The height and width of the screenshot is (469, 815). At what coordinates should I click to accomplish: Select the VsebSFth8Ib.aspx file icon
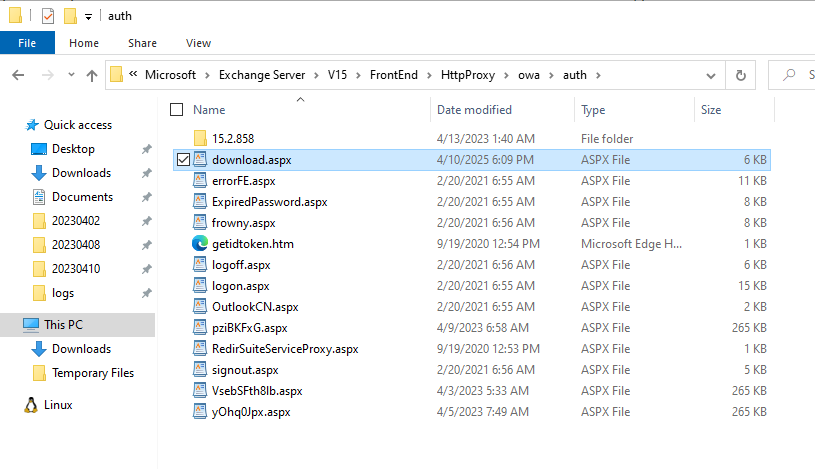(x=200, y=390)
